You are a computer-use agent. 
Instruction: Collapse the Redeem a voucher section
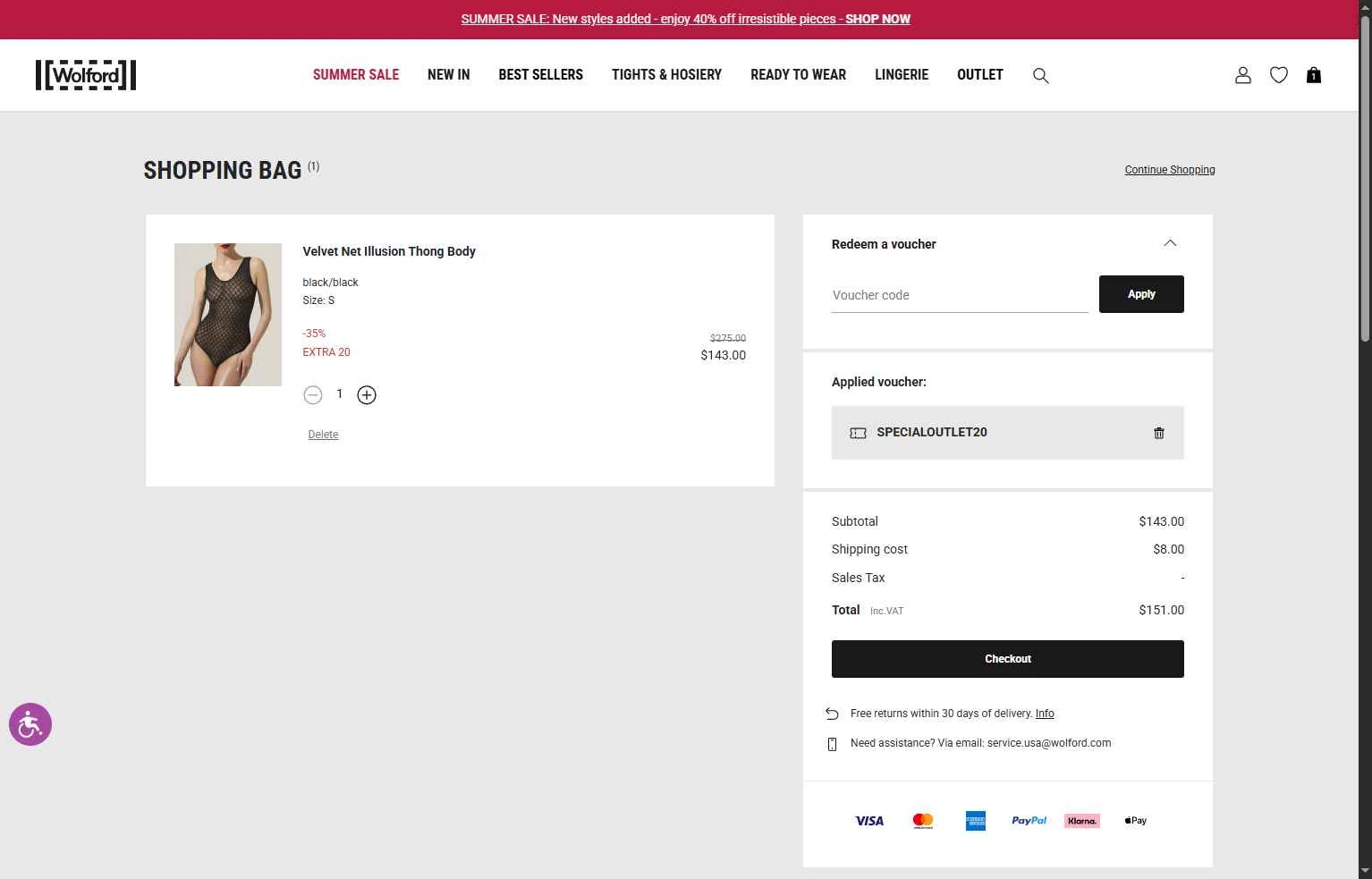(x=1170, y=243)
